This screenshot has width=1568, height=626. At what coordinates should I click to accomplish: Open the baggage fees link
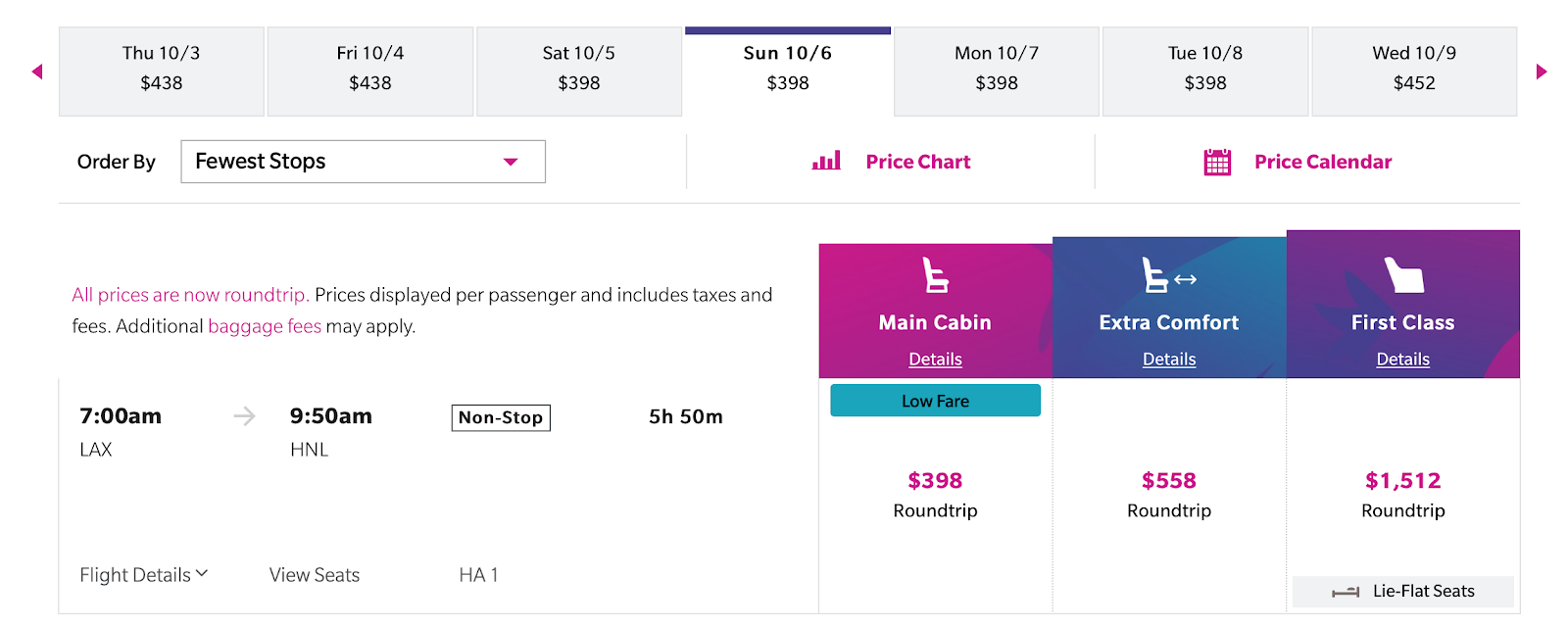point(265,326)
